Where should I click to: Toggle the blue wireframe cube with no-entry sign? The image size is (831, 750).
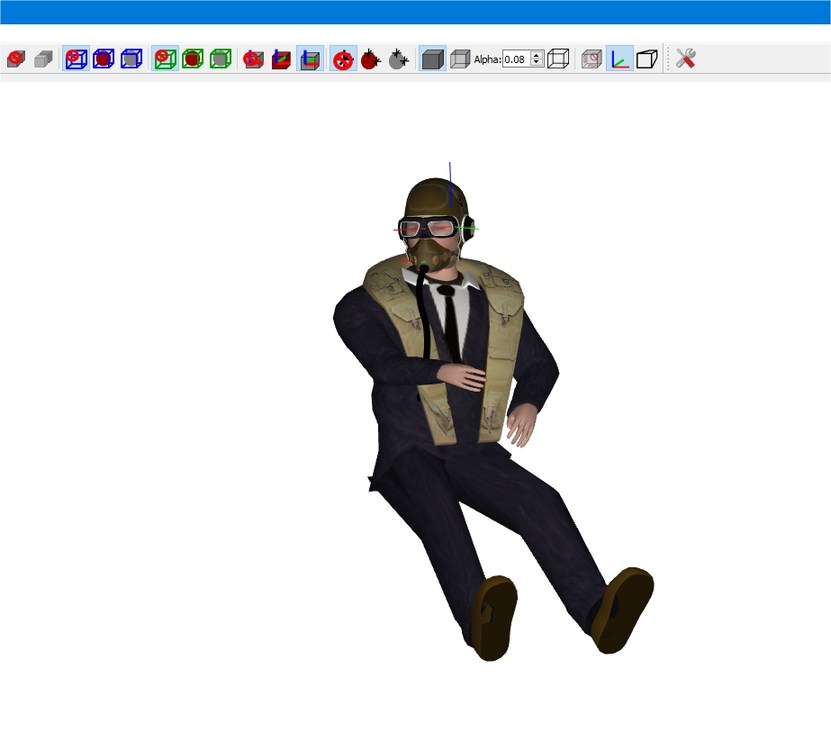click(76, 59)
